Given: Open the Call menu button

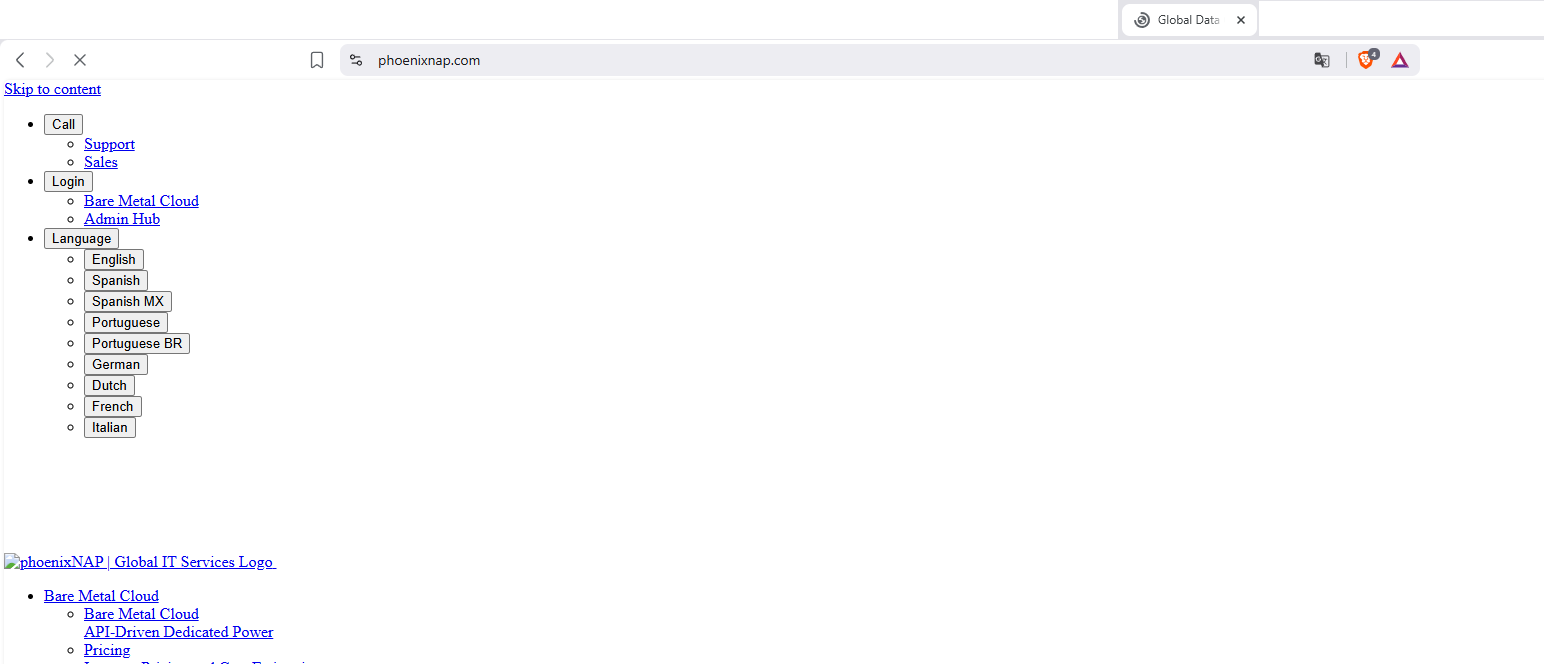Looking at the screenshot, I should coord(63,125).
